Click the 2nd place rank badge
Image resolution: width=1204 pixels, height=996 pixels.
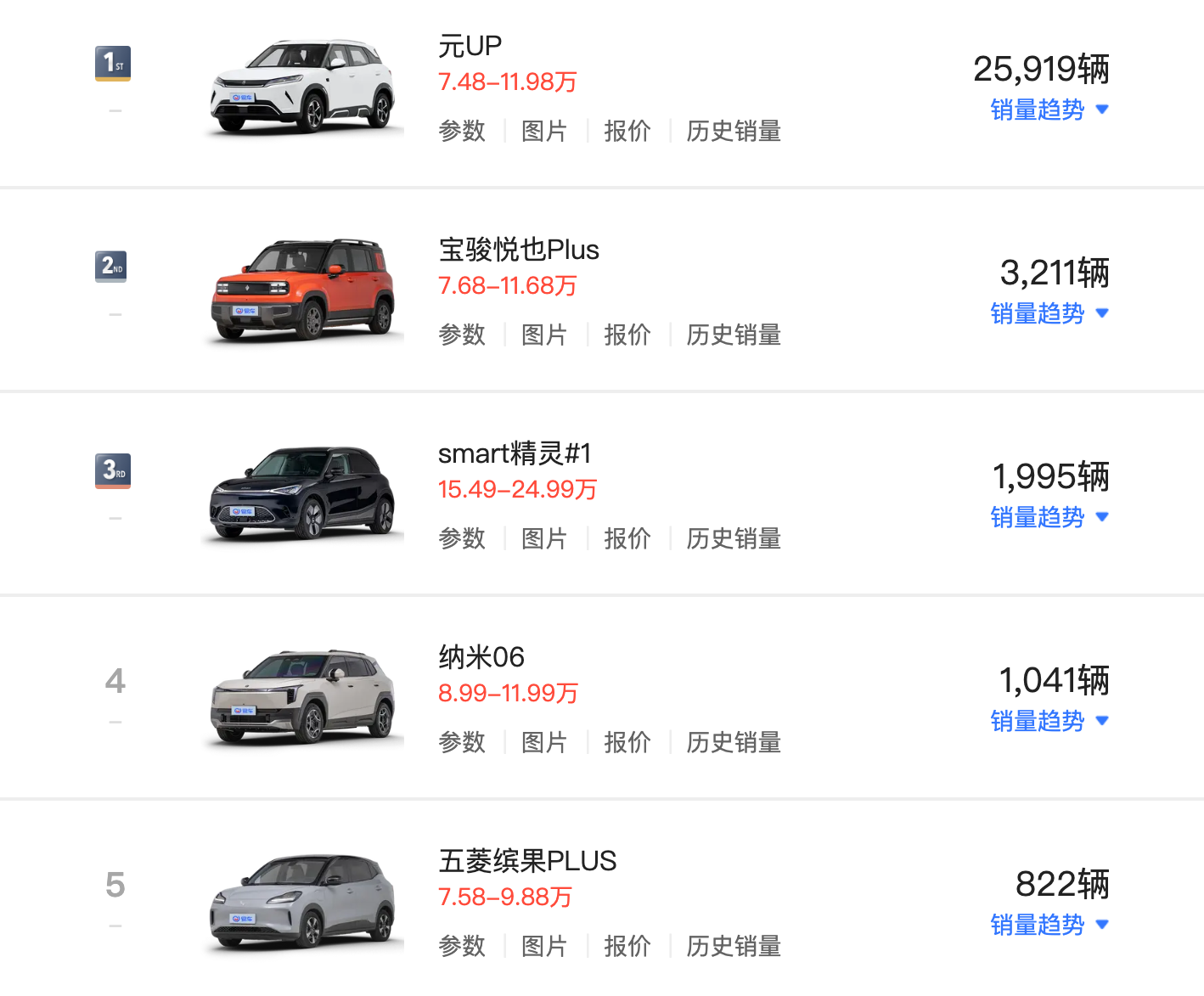coord(111,267)
